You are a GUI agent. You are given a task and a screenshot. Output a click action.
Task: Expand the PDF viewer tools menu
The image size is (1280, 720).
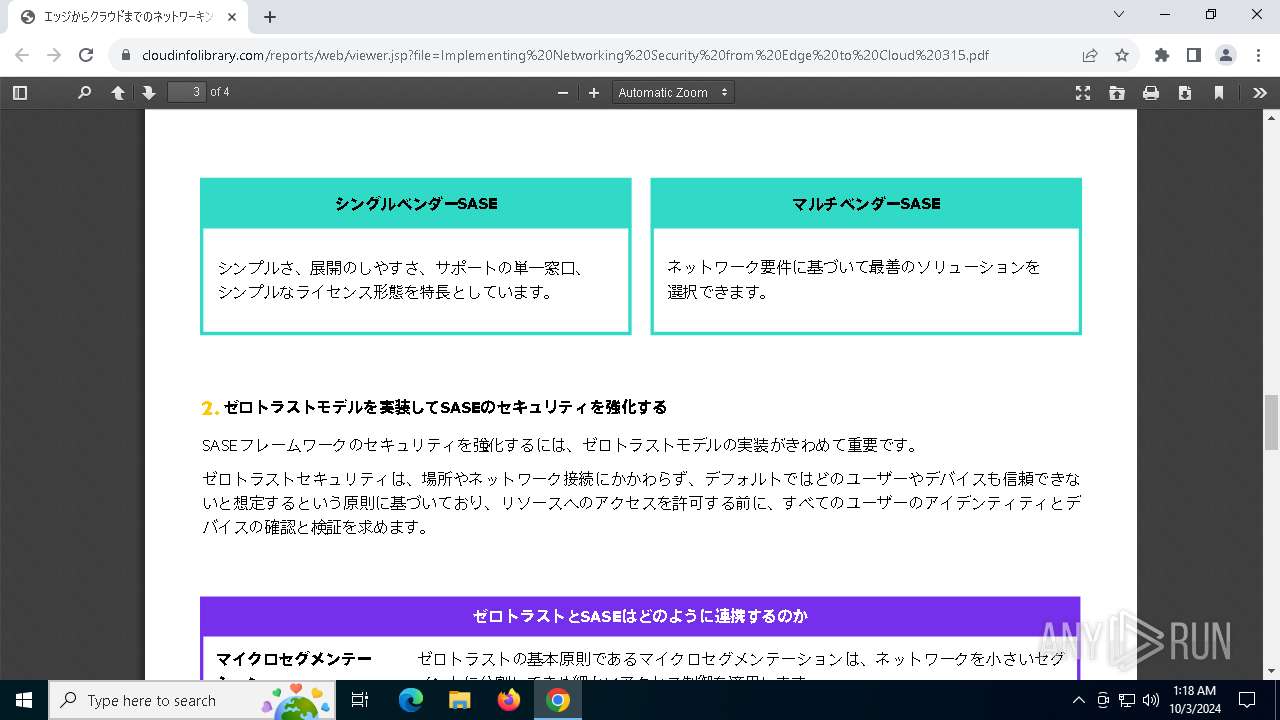pos(1260,92)
